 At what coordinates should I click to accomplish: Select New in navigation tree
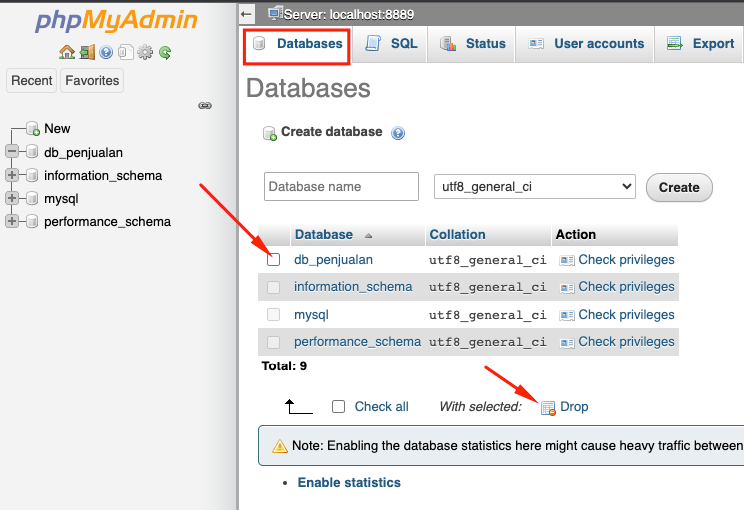[x=57, y=129]
